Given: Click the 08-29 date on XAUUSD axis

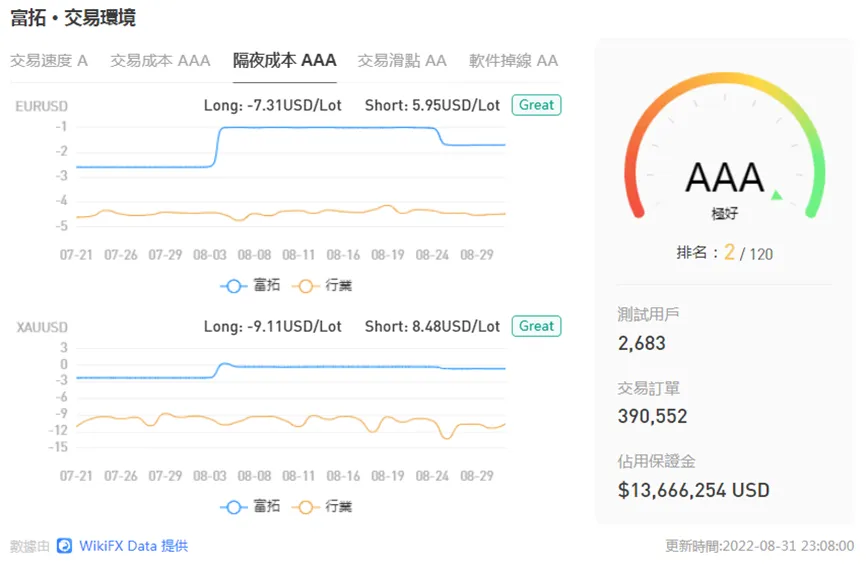Looking at the screenshot, I should tap(477, 476).
